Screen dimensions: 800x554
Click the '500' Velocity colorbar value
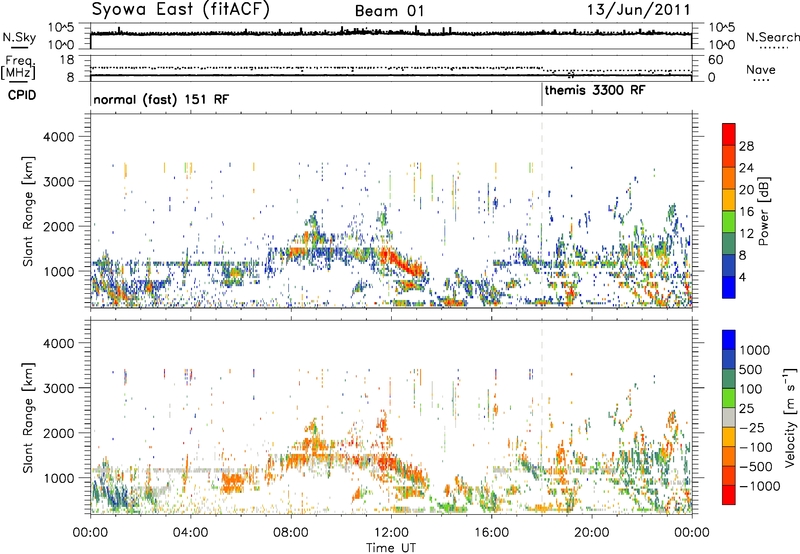750,369
